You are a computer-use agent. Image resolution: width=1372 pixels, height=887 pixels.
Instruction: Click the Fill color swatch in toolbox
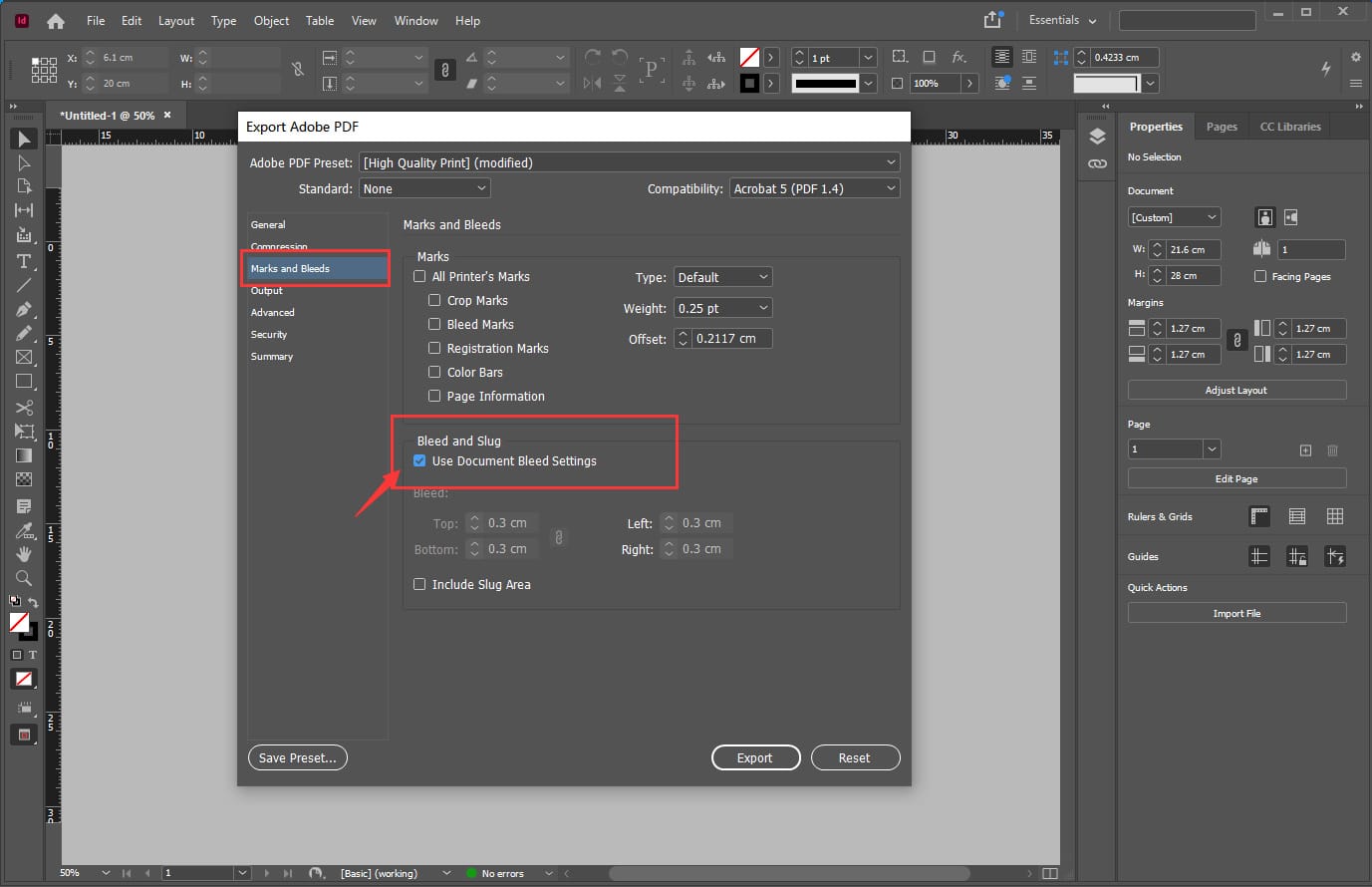(19, 622)
